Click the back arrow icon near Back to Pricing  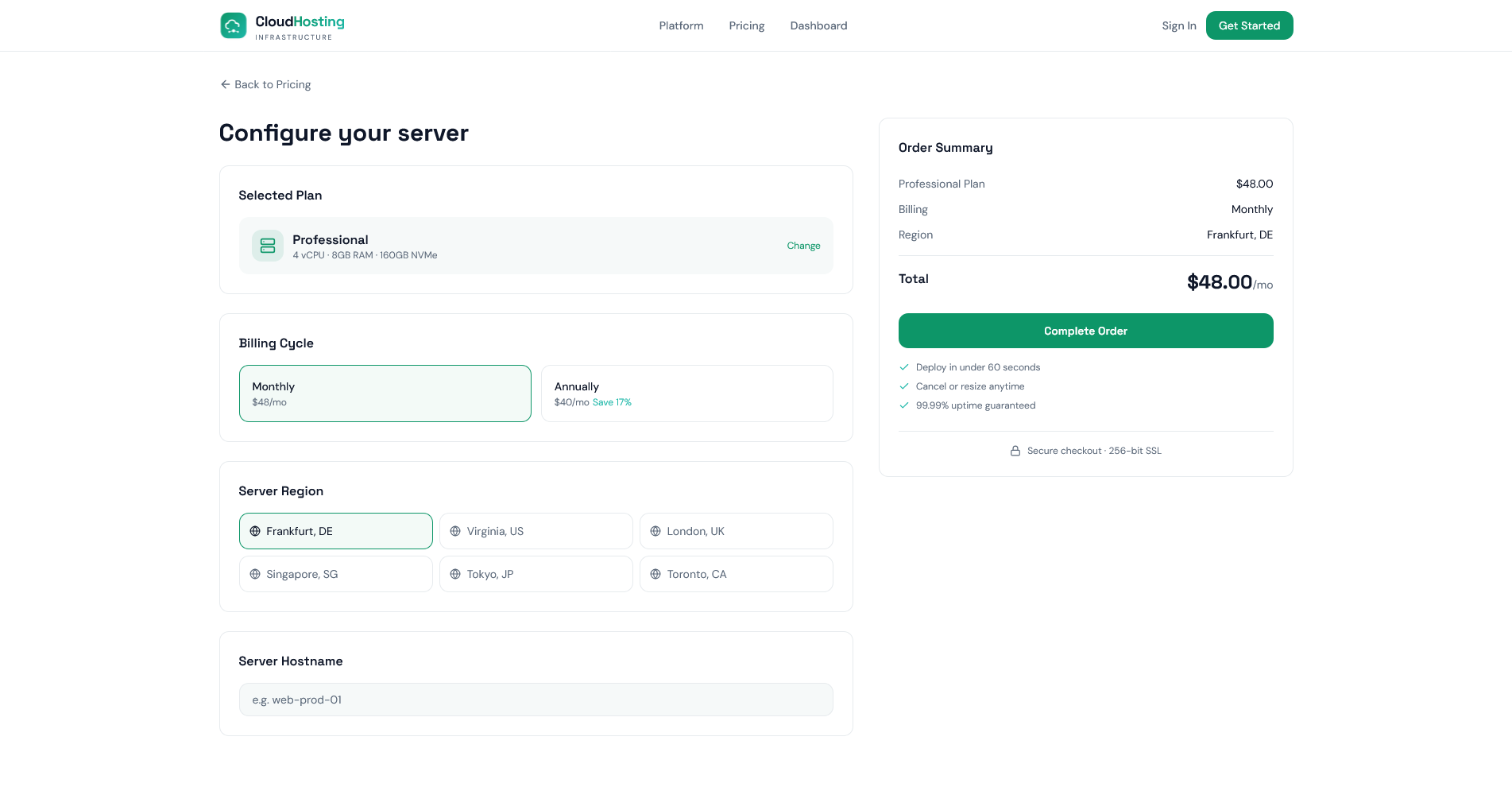[x=225, y=84]
